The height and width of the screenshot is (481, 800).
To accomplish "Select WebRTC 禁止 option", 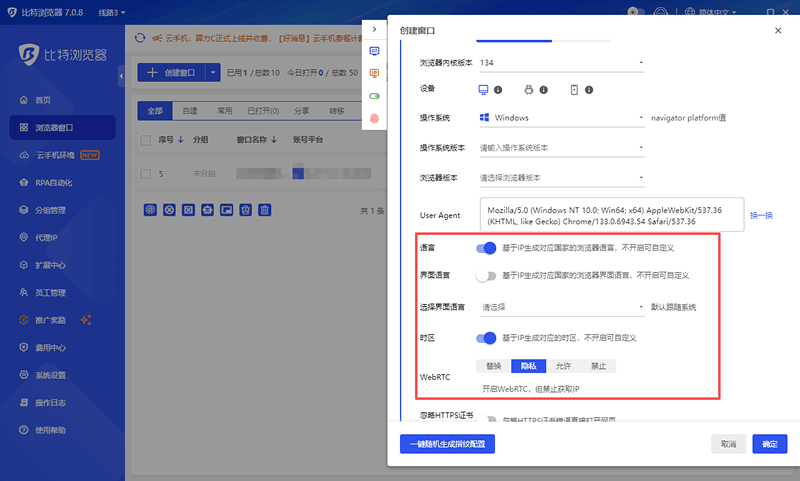I will point(597,366).
